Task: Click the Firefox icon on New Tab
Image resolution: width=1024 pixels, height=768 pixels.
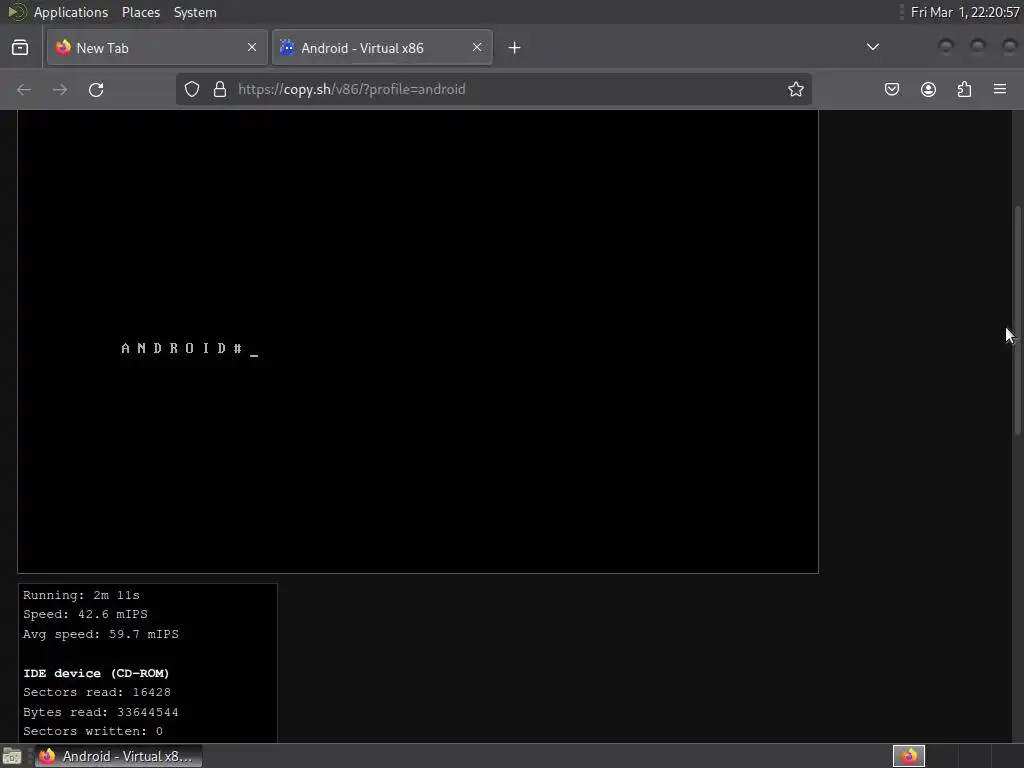Action: 63,48
